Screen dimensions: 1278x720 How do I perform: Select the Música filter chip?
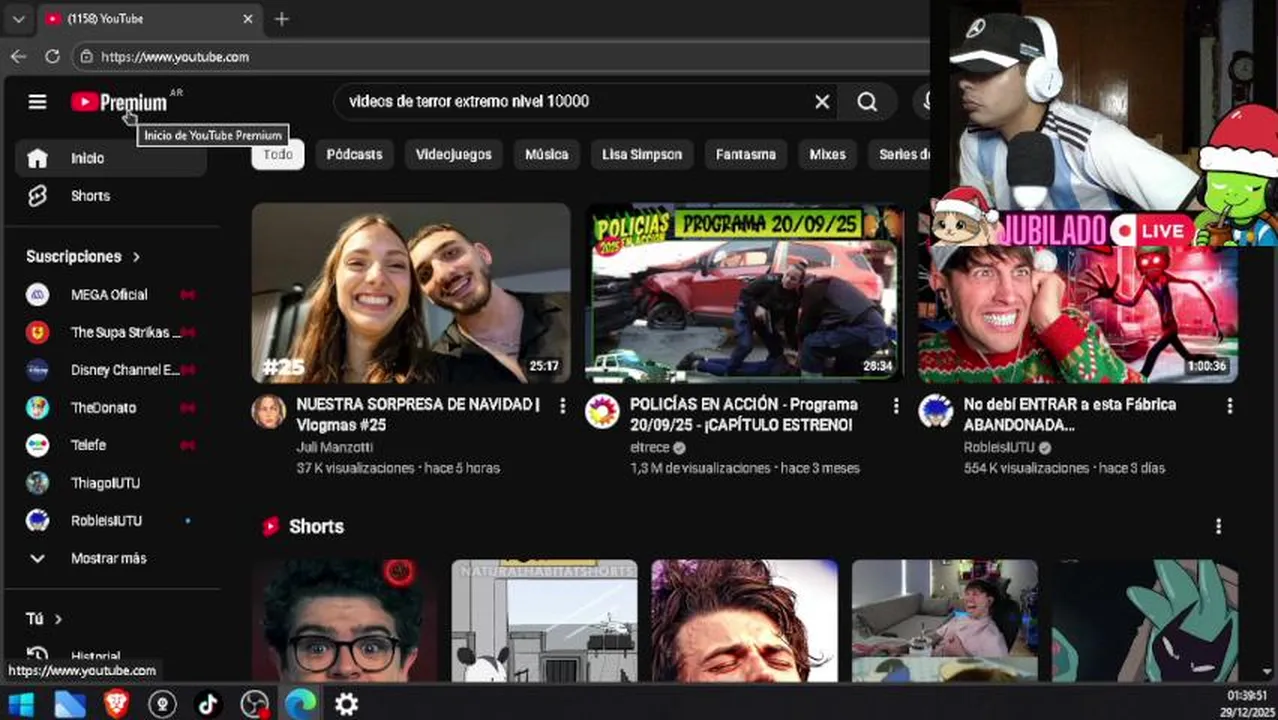click(x=547, y=154)
